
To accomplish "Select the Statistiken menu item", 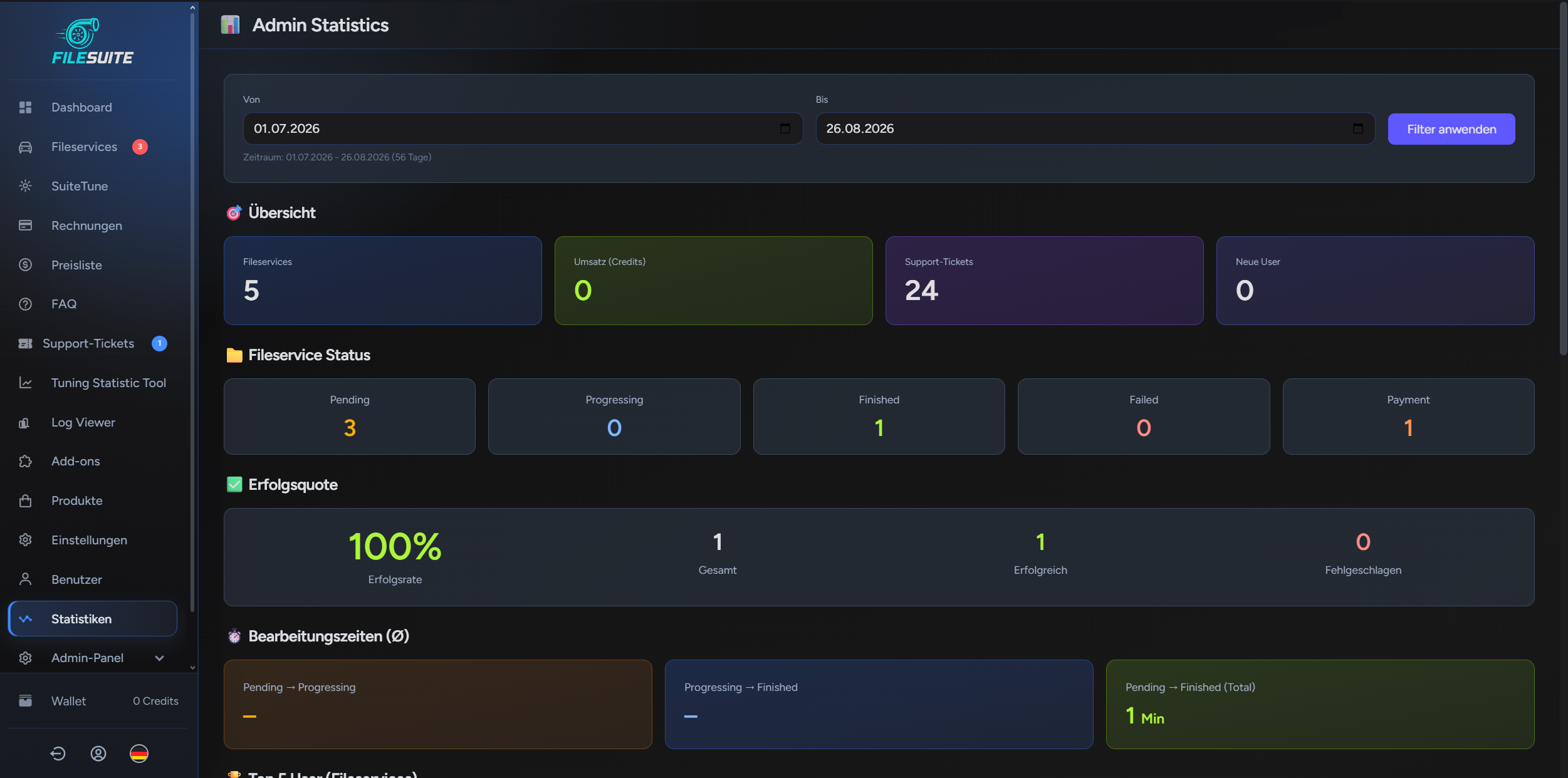I will point(93,619).
